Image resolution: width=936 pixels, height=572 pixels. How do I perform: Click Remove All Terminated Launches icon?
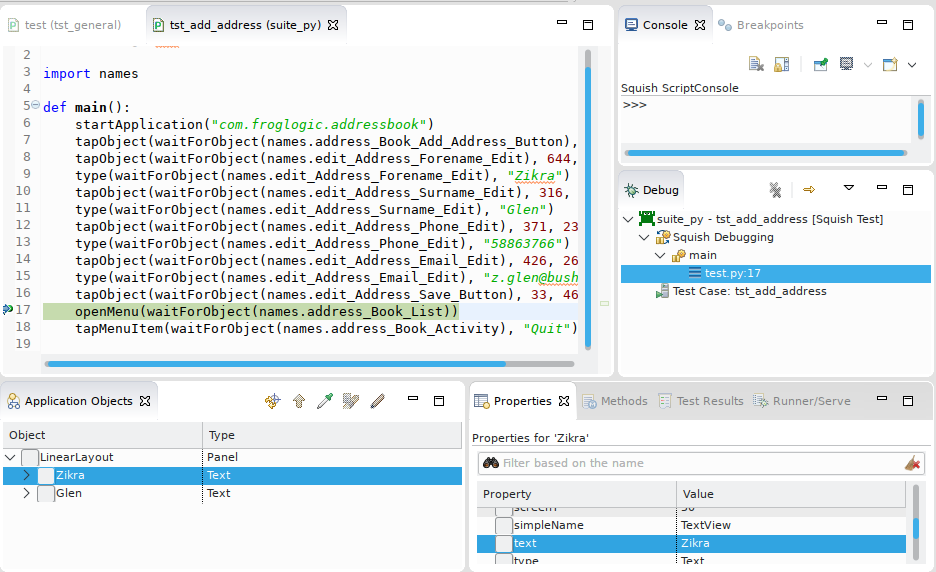coord(775,190)
